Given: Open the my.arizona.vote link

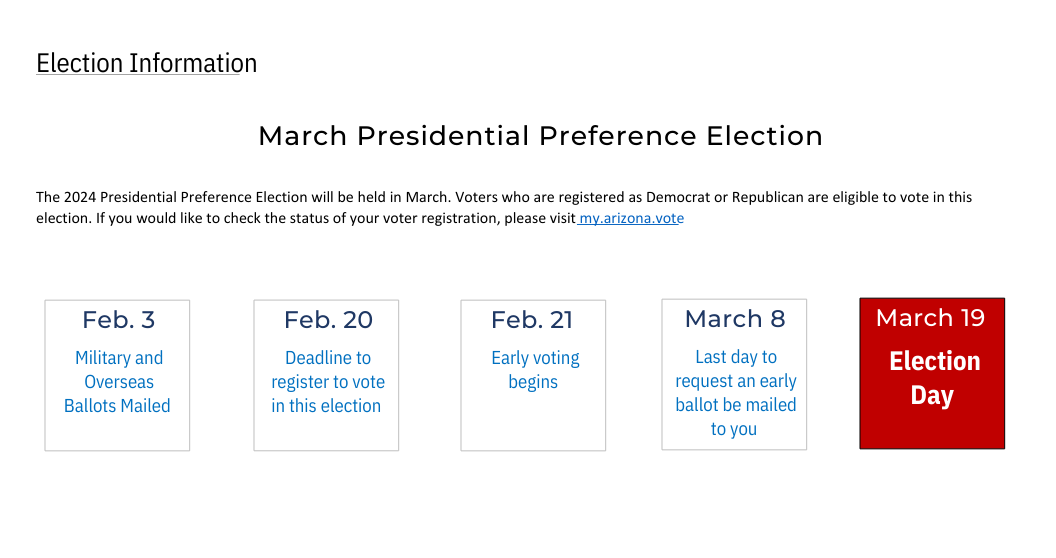Looking at the screenshot, I should point(632,219).
